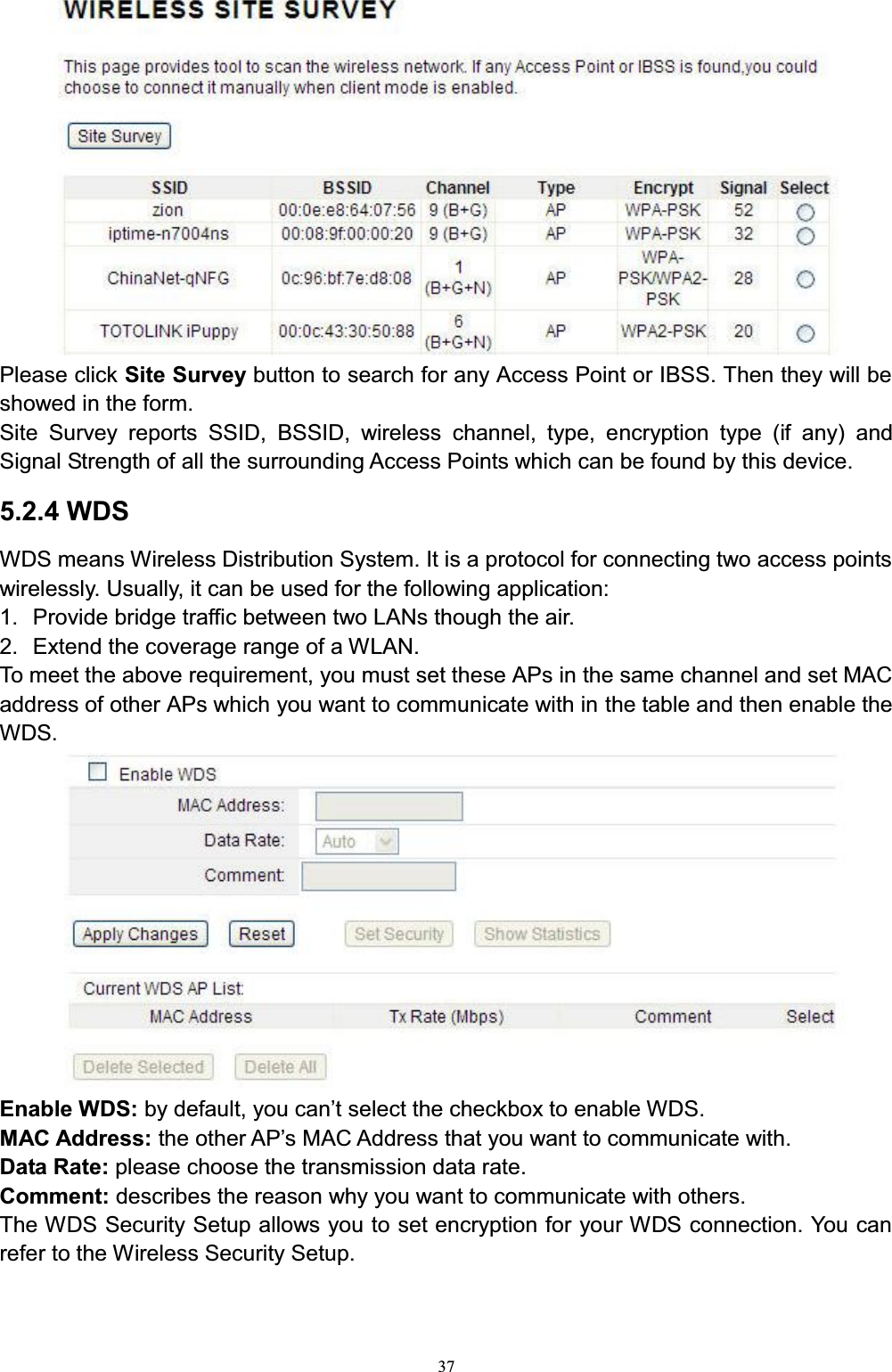Click the Set Security button
The width and height of the screenshot is (892, 1372).
tap(398, 934)
